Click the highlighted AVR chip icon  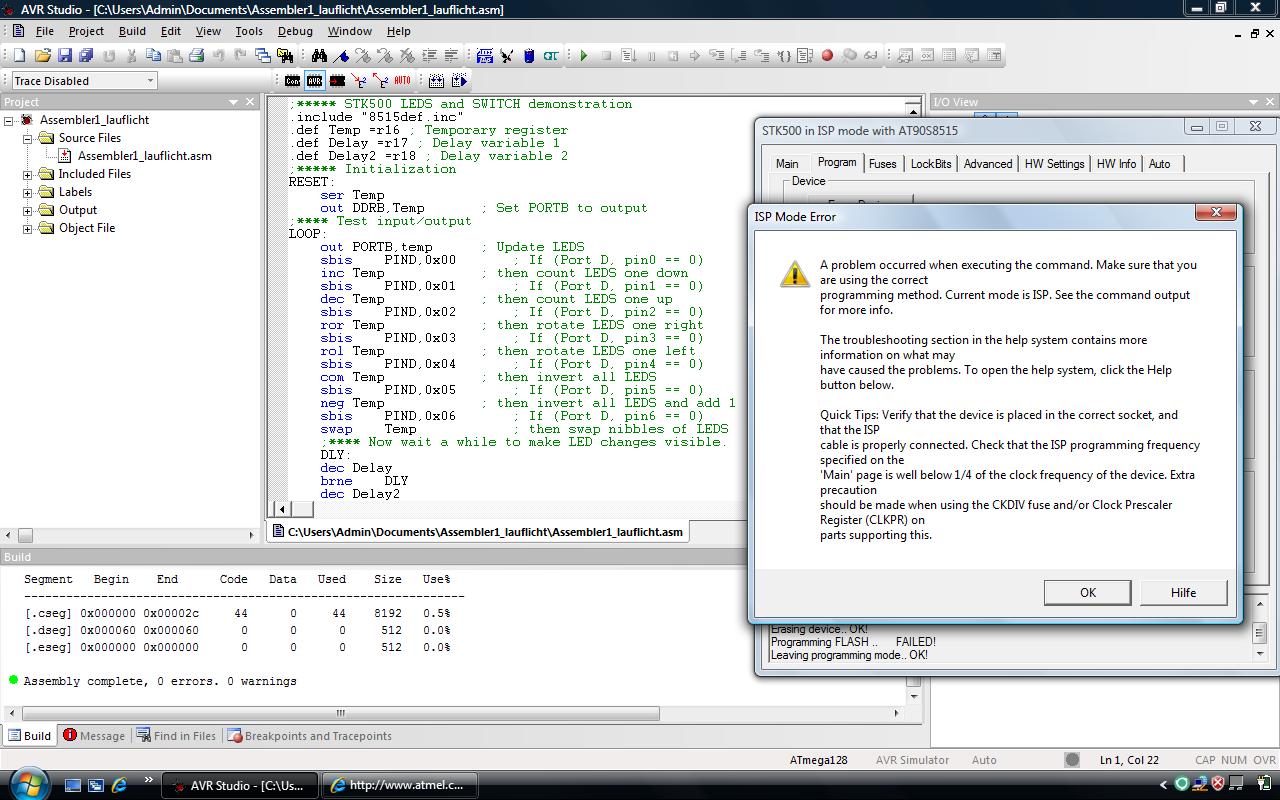pyautogui.click(x=315, y=80)
